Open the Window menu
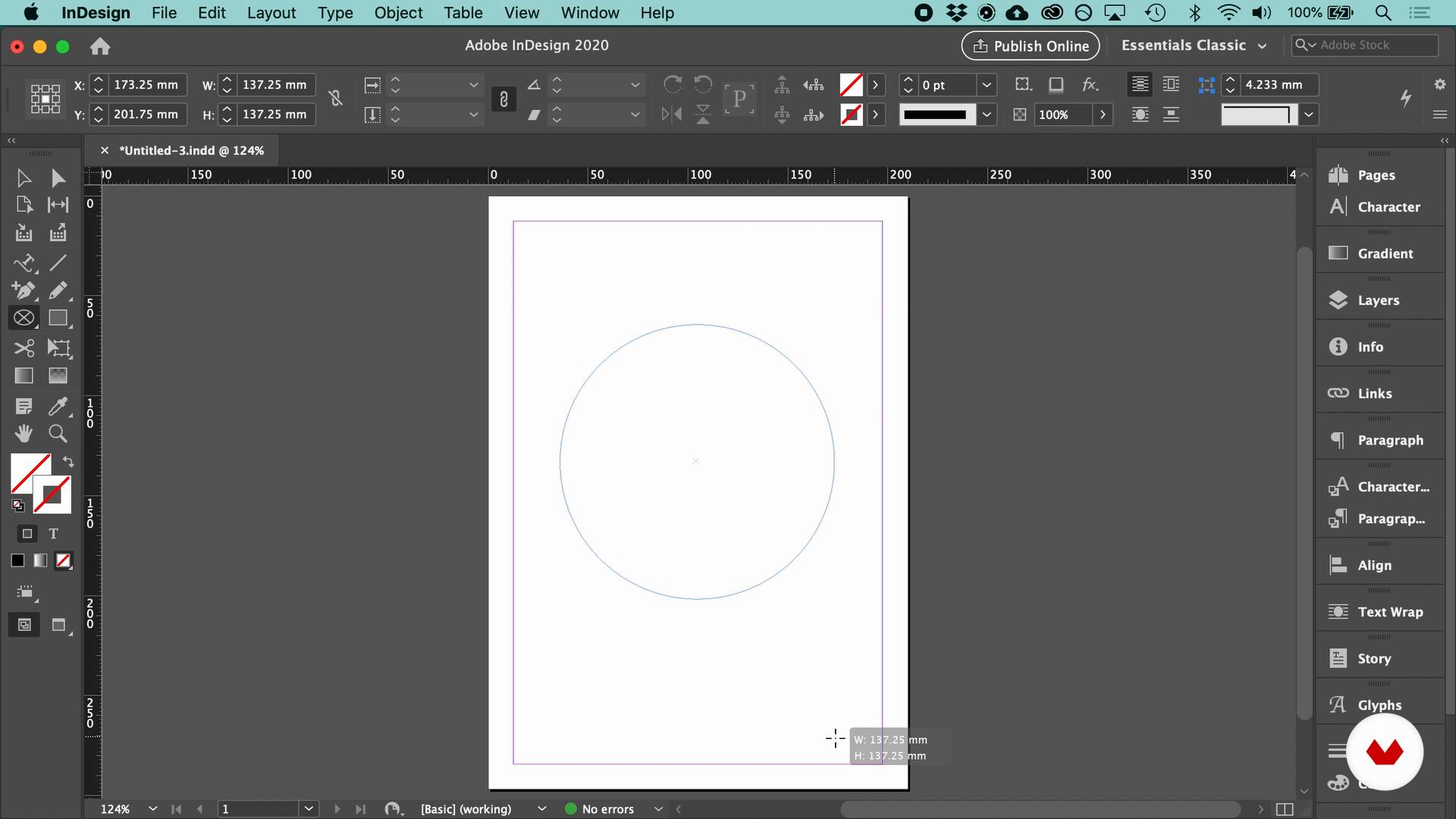The height and width of the screenshot is (819, 1456). click(590, 13)
